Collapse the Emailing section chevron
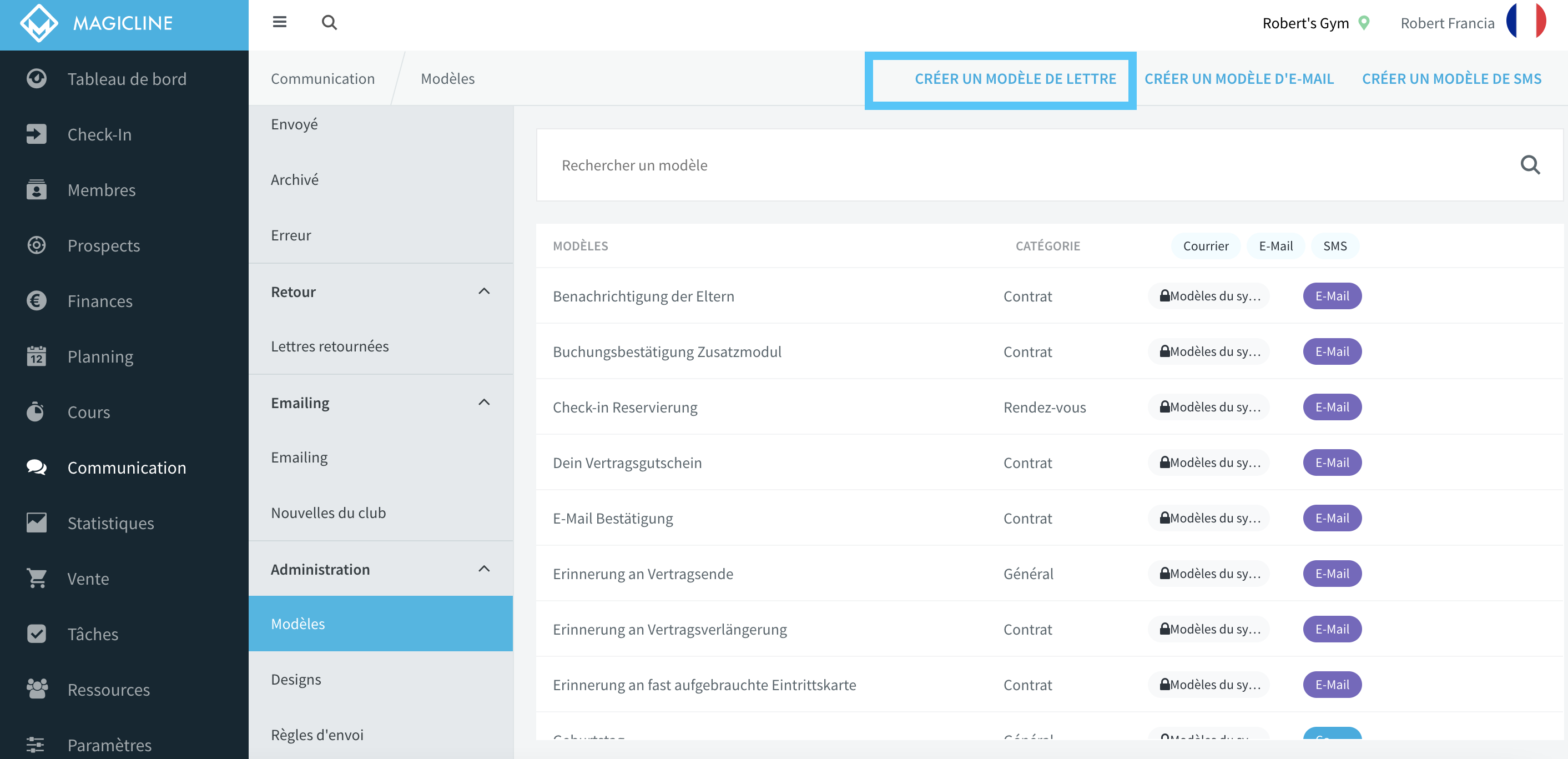Image resolution: width=1568 pixels, height=759 pixels. pyautogui.click(x=484, y=403)
